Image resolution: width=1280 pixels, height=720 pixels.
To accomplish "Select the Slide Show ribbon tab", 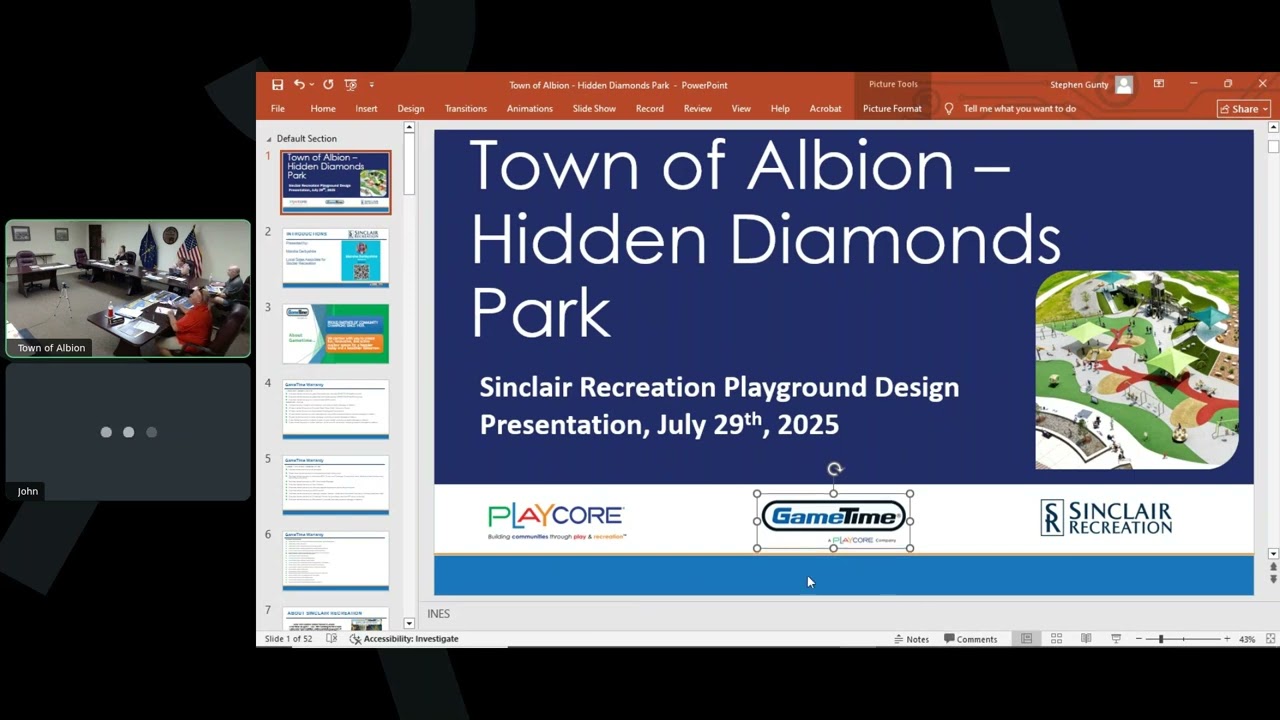I will coord(594,109).
